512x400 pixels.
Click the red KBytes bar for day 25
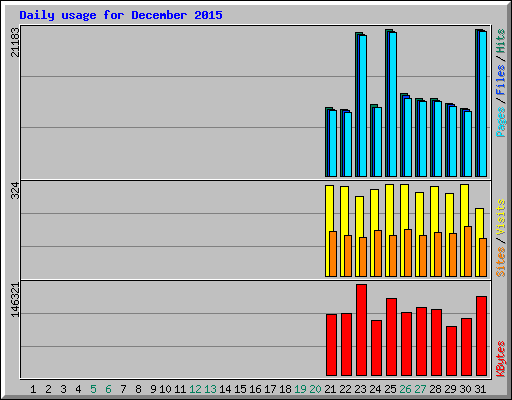(391, 337)
